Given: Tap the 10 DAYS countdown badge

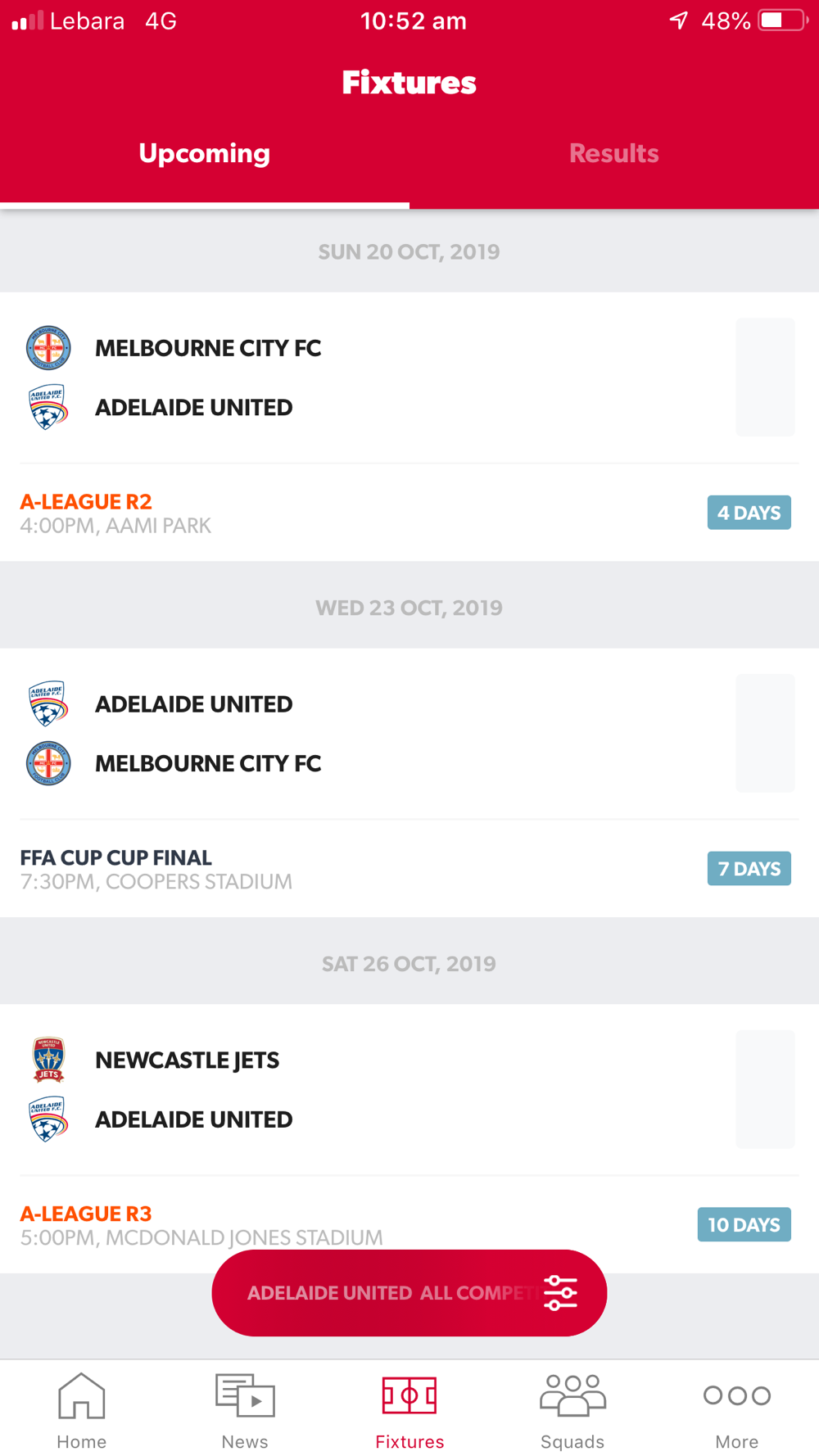Looking at the screenshot, I should (744, 1225).
